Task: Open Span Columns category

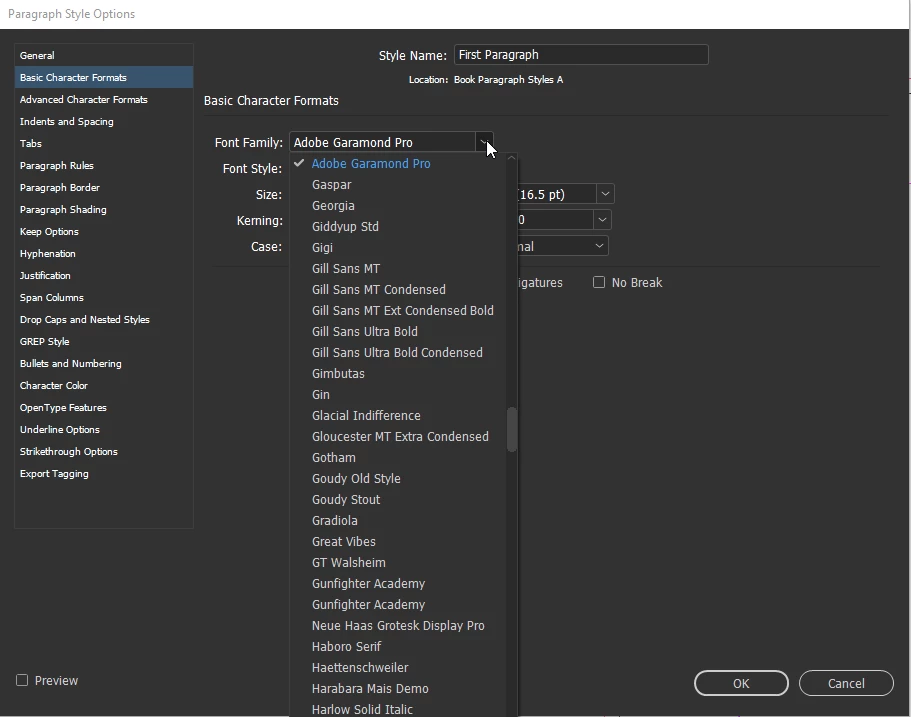Action: coord(103,297)
